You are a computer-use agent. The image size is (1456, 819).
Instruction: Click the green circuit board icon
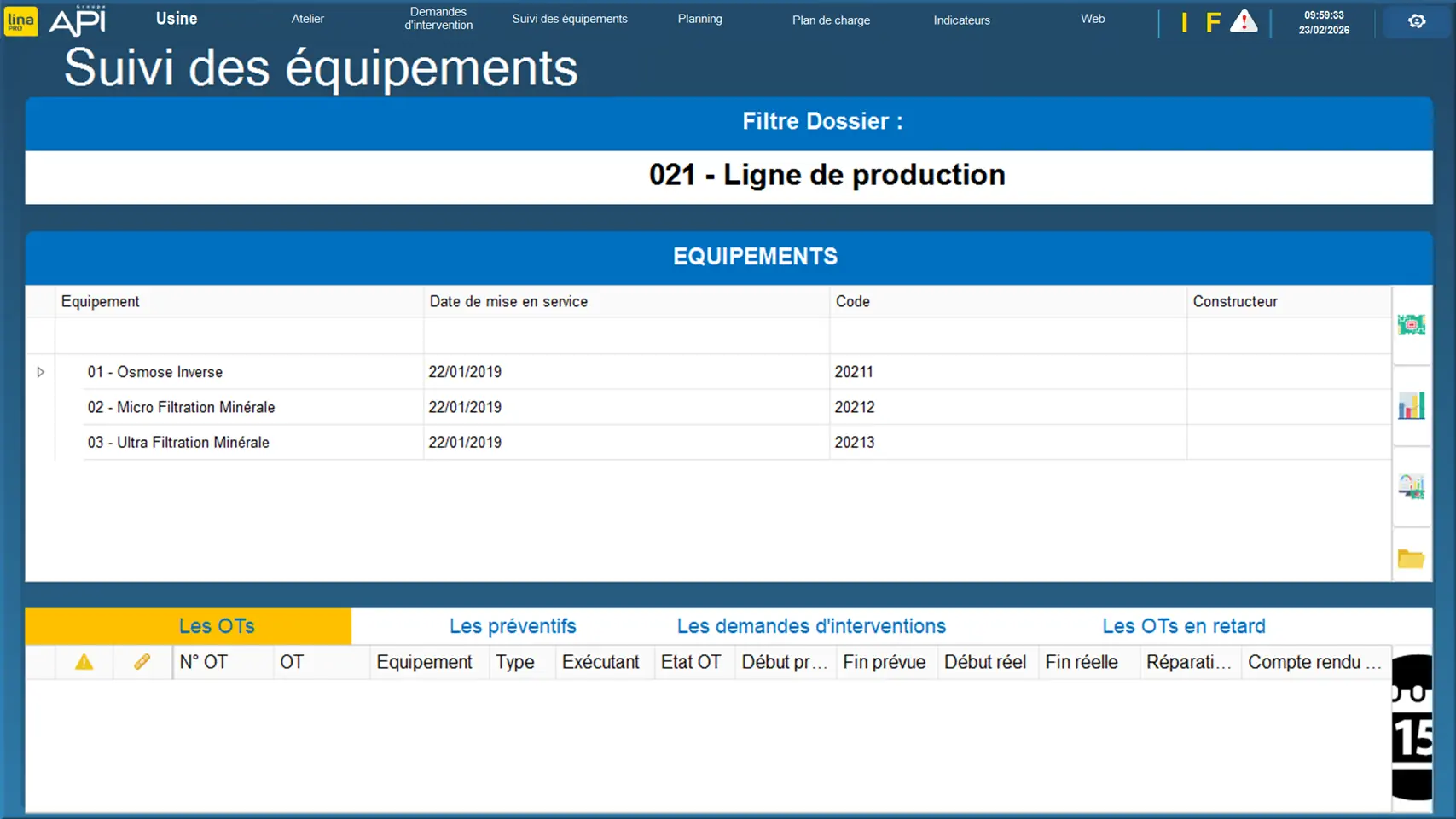(1411, 325)
